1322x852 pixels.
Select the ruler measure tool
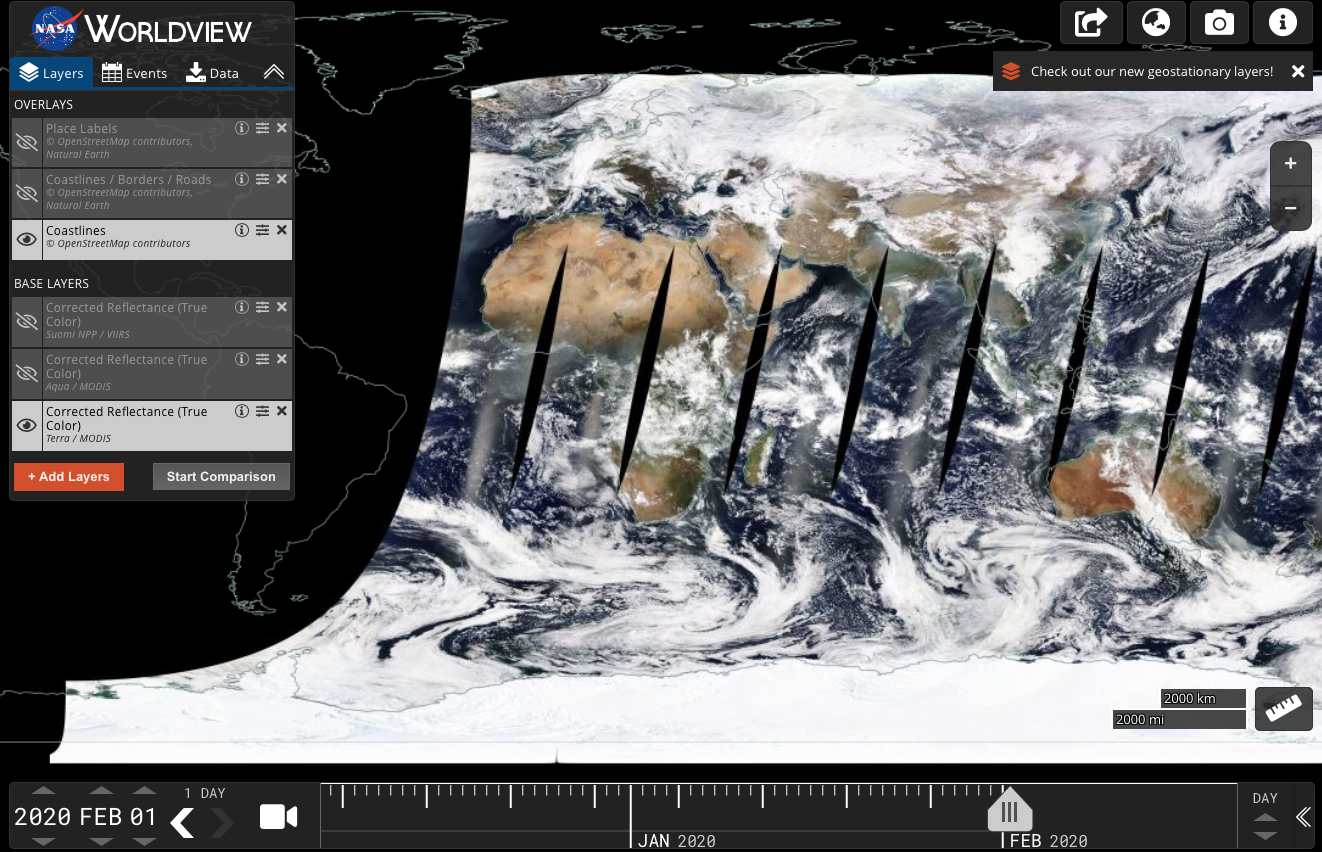coord(1283,708)
